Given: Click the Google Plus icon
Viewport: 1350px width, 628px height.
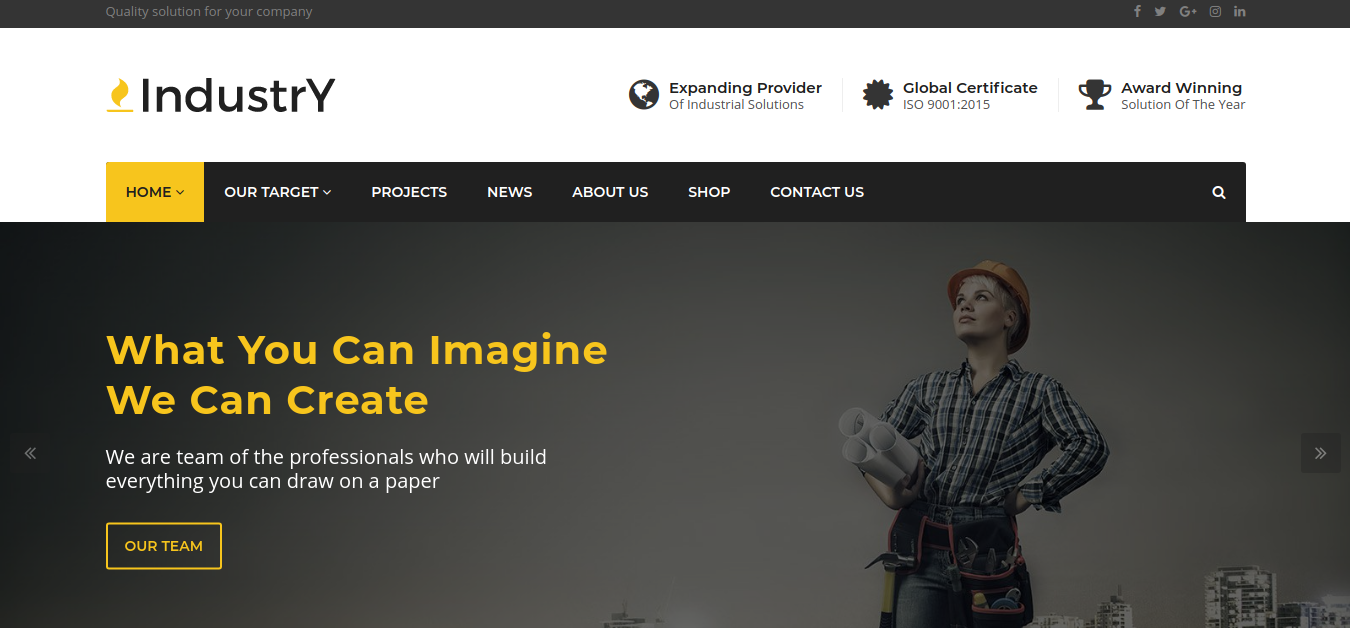Looking at the screenshot, I should (x=1188, y=12).
